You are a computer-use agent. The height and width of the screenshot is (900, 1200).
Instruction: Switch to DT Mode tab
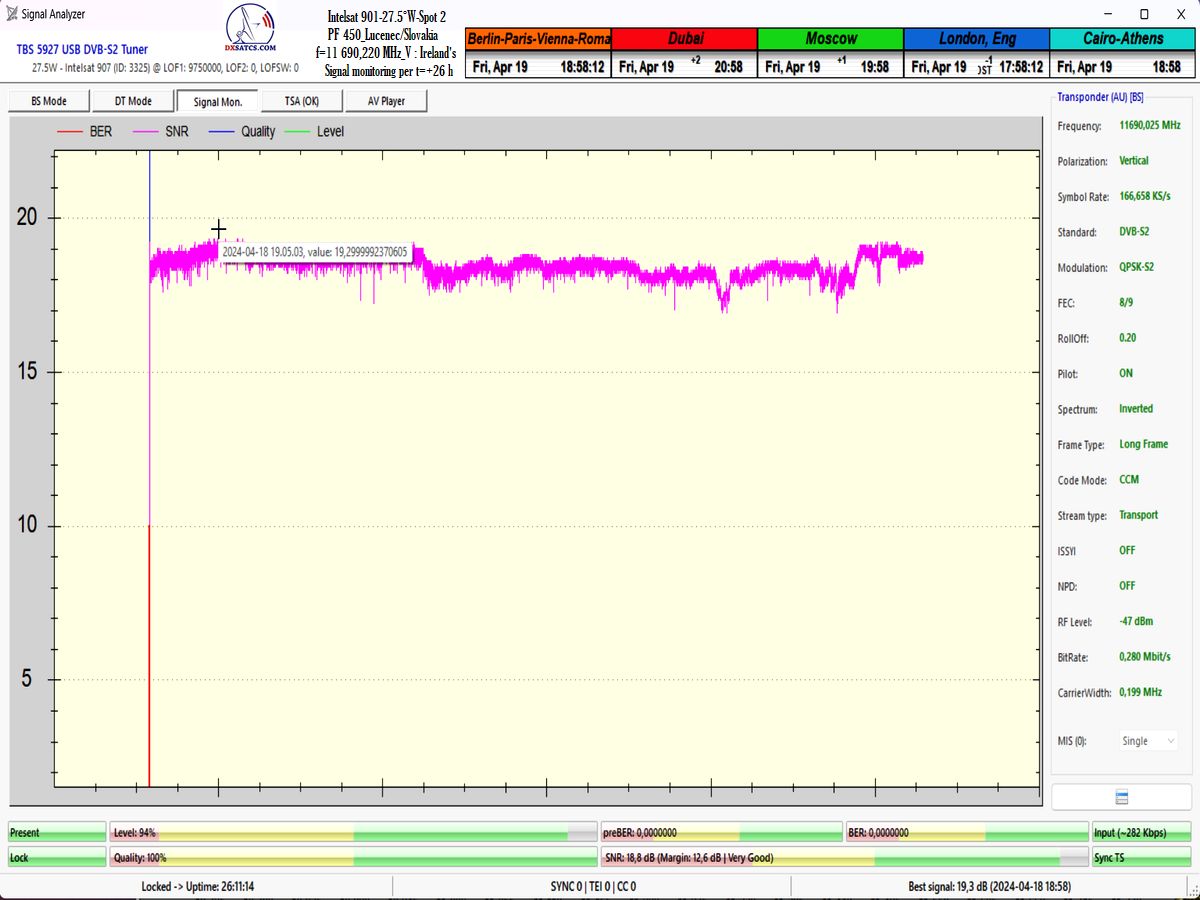[133, 101]
